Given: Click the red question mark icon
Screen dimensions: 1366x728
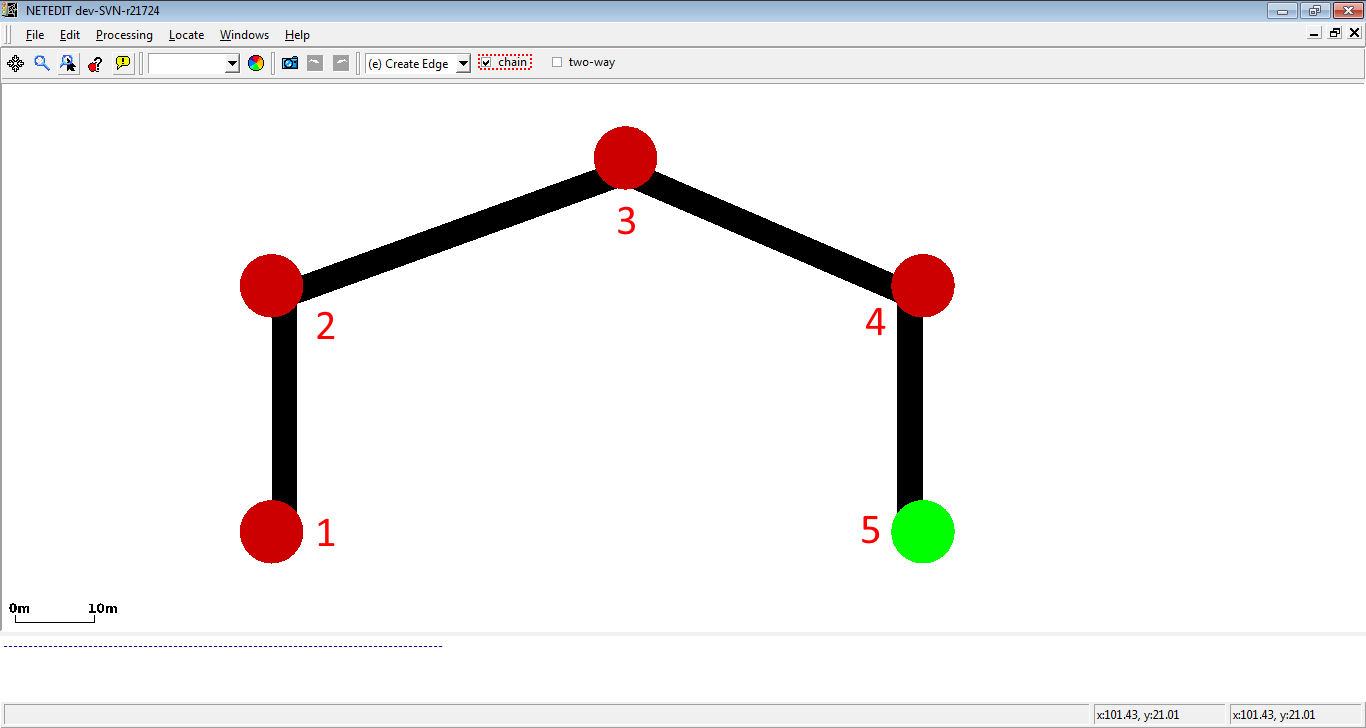Looking at the screenshot, I should [95, 63].
